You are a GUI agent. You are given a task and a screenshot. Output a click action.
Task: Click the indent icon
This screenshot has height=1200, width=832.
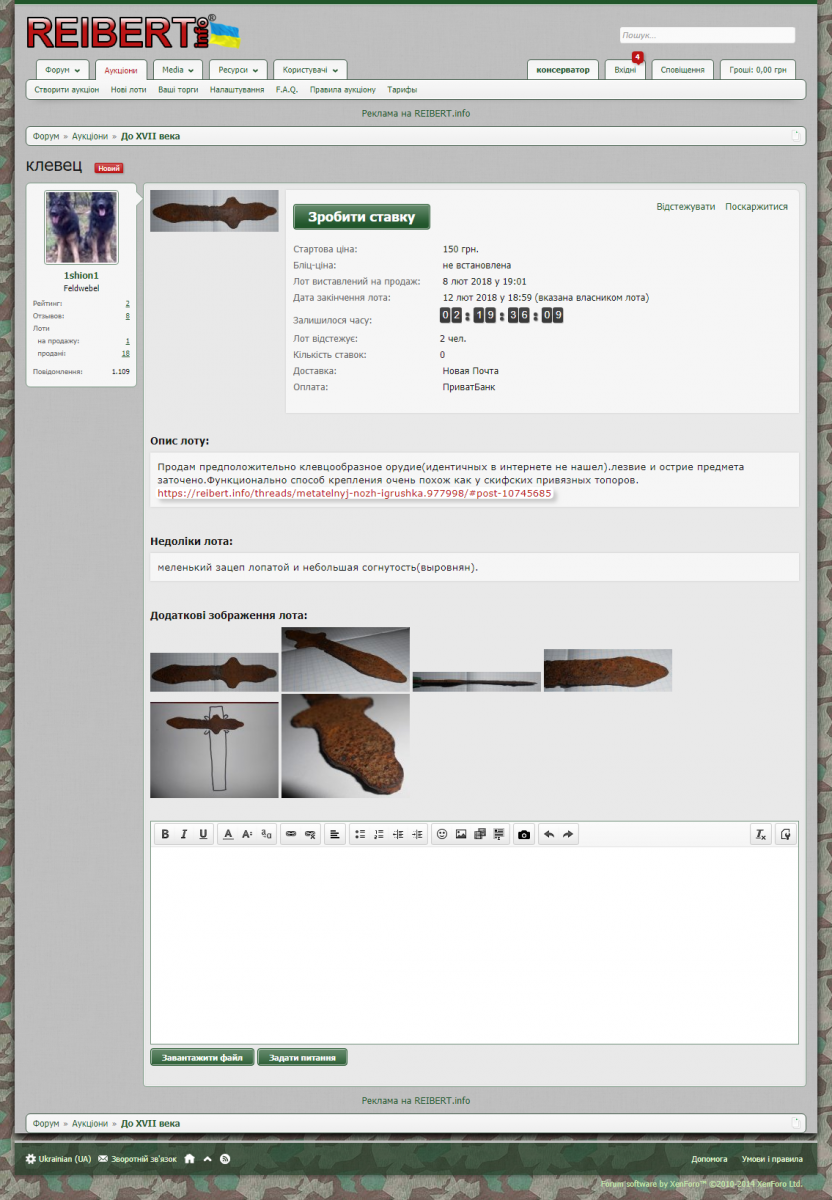coord(417,834)
